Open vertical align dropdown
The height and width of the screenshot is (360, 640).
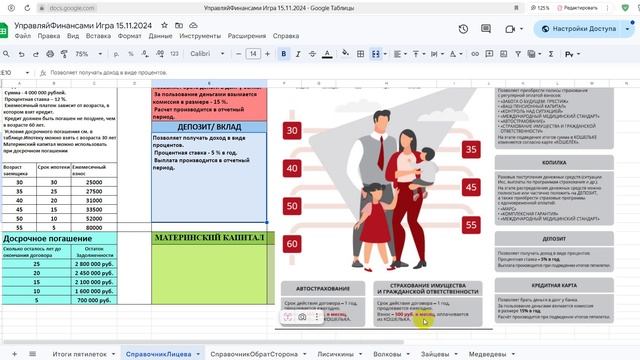pos(418,54)
